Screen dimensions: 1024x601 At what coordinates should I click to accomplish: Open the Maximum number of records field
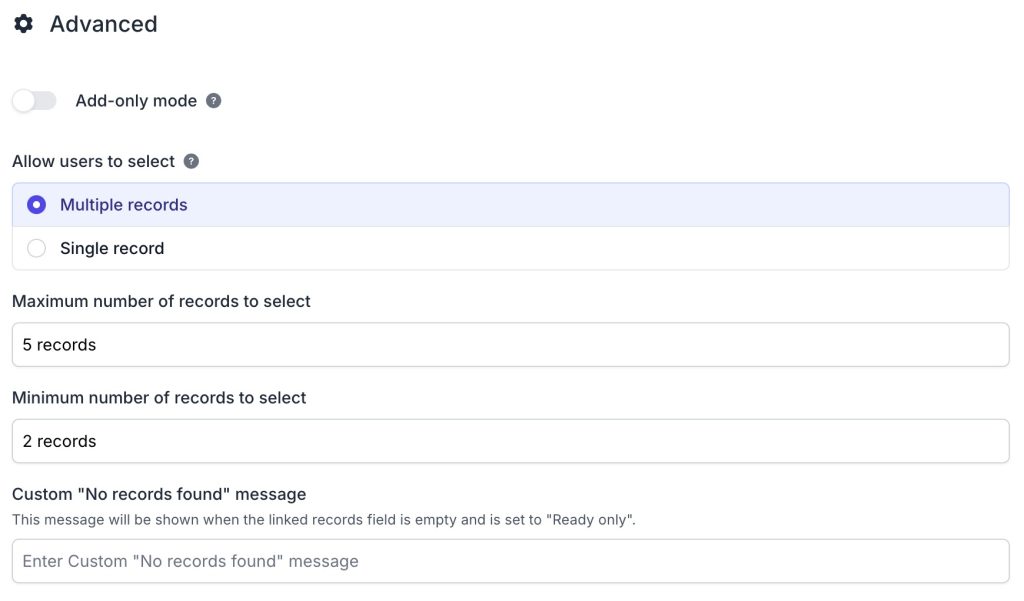[x=510, y=345]
